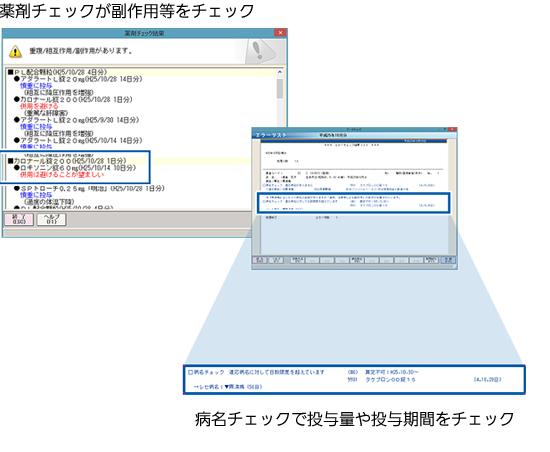Close the Error List window
550x452 pixels.
coord(452,129)
